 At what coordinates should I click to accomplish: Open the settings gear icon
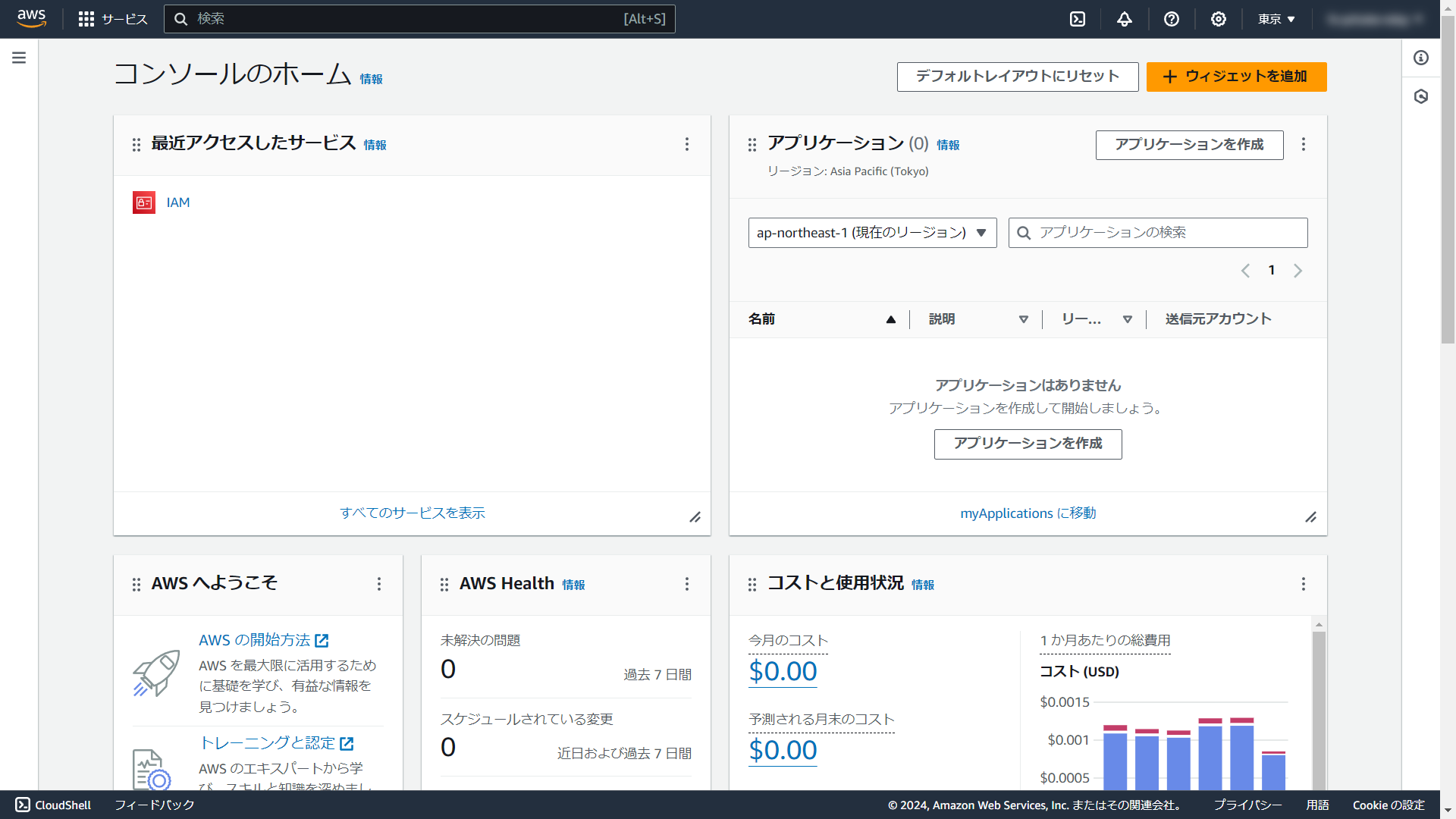(1219, 19)
